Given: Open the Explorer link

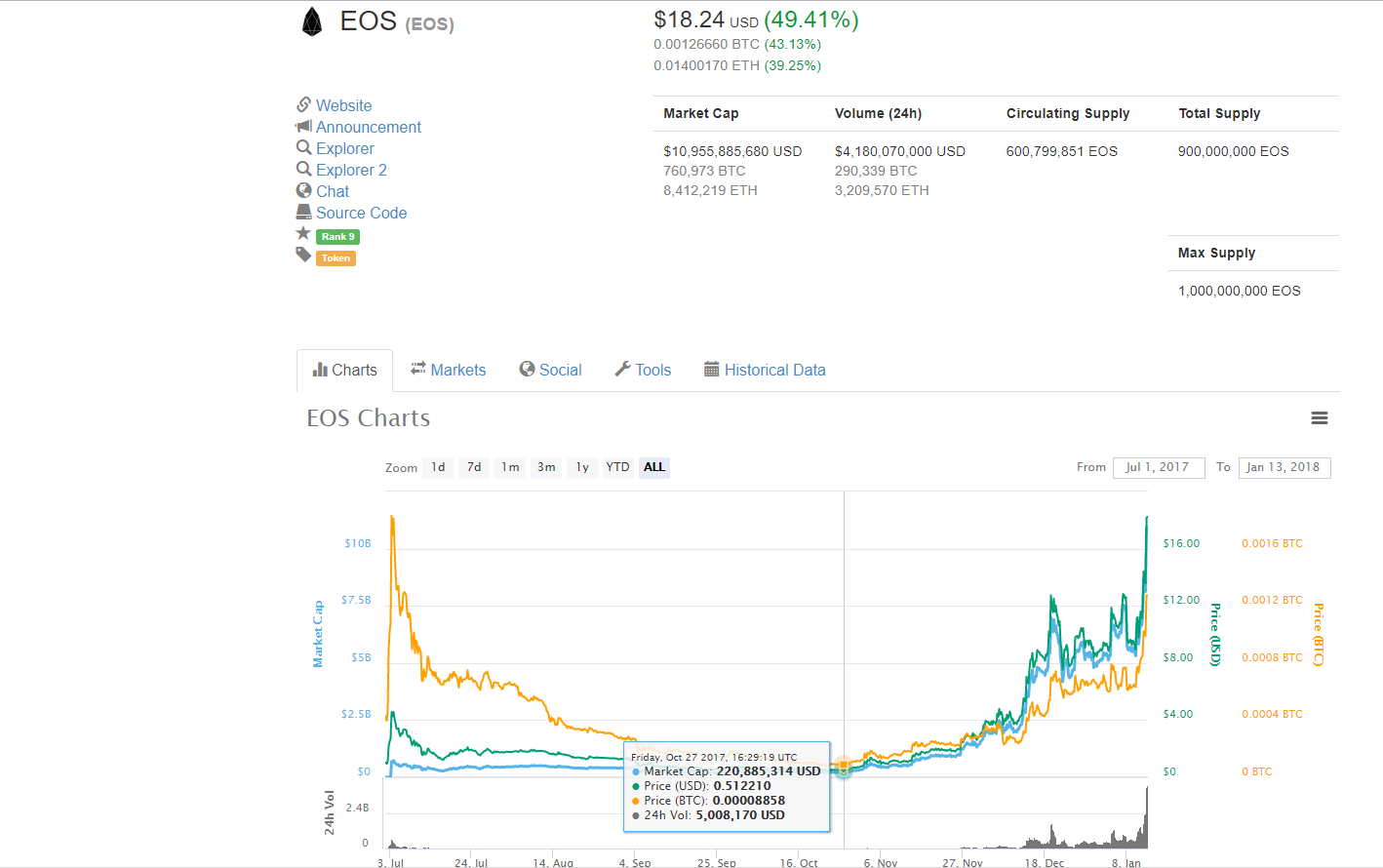Looking at the screenshot, I should (345, 148).
